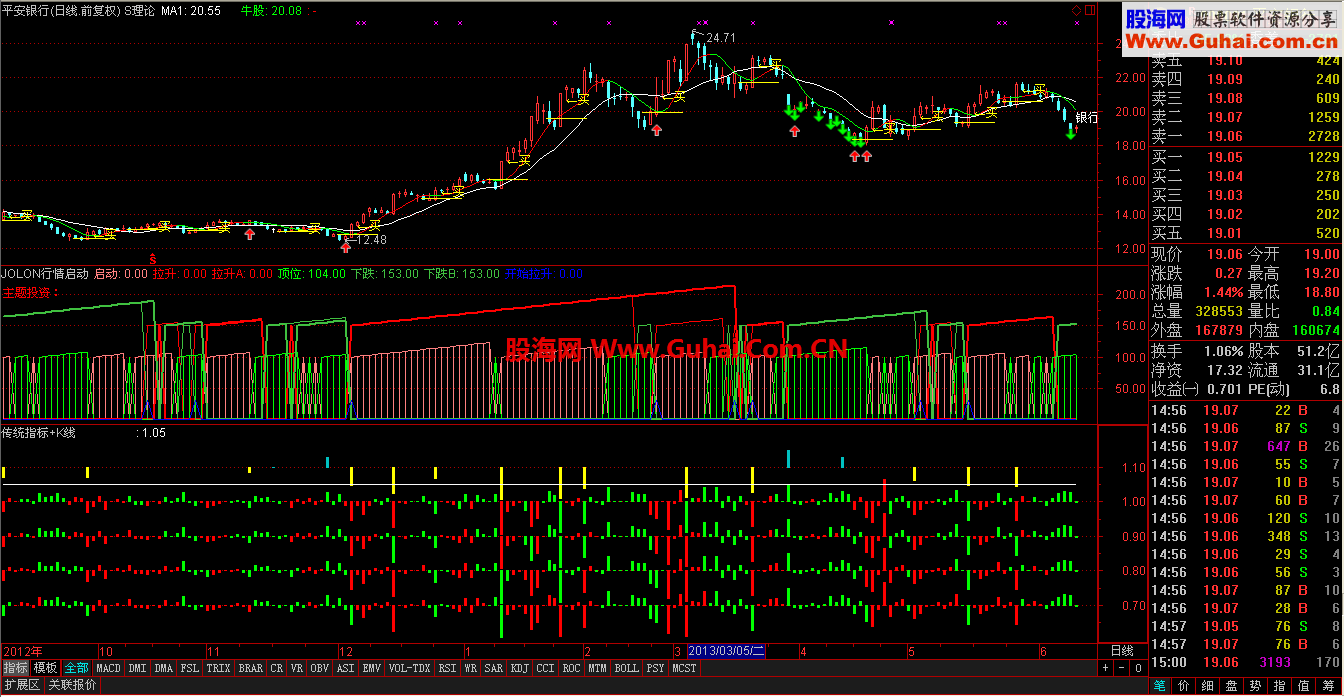Click the red S marker below the candles

click(152, 258)
